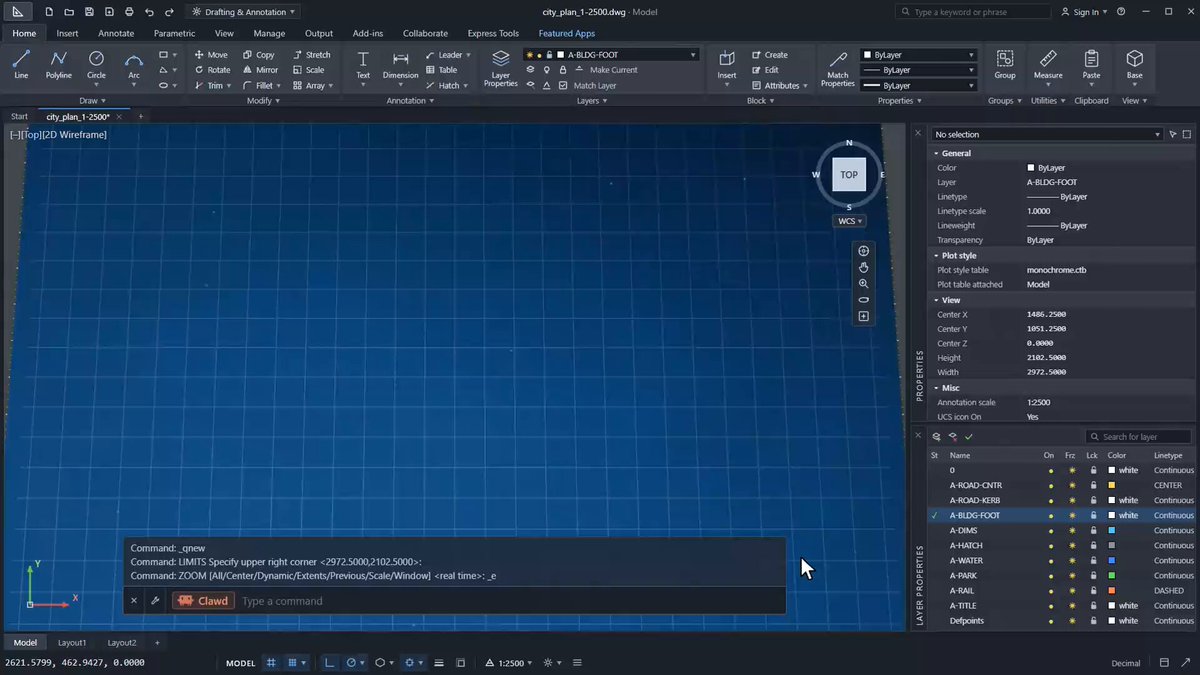Click the Paste clipboard icon
Image resolution: width=1200 pixels, height=675 pixels.
[x=1091, y=64]
